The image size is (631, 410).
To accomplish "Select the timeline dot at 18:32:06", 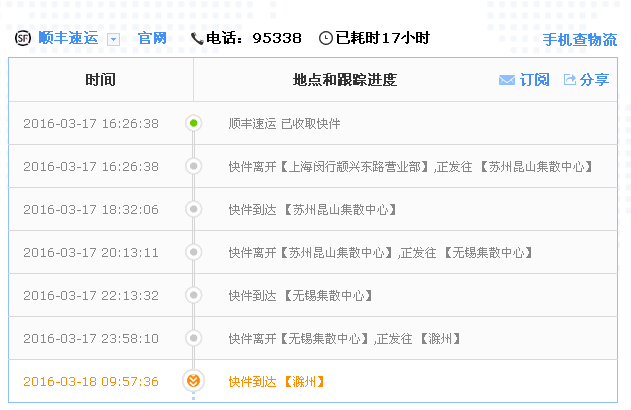I will tap(194, 209).
